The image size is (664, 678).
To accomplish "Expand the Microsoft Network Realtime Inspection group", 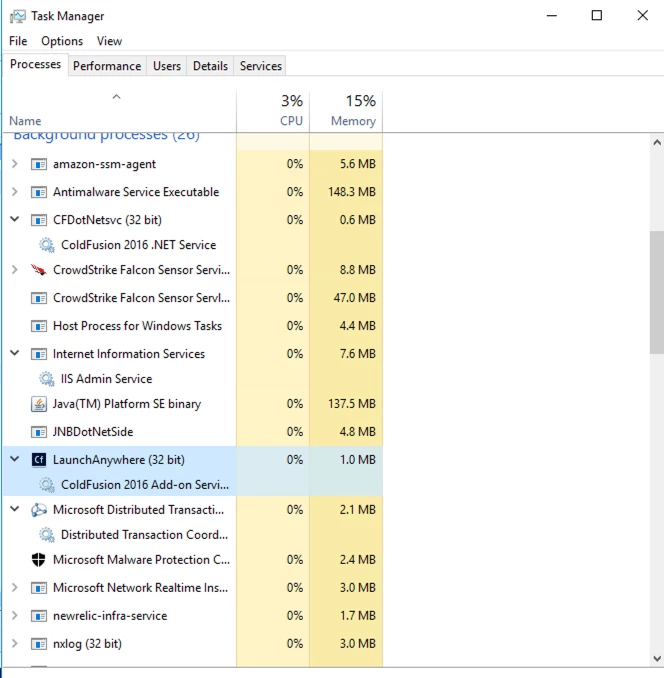I will [x=15, y=588].
